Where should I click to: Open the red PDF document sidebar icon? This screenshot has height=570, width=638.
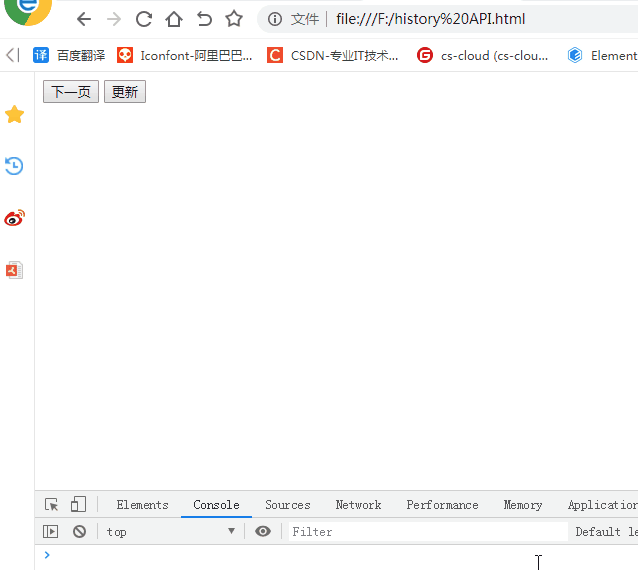pos(14,270)
